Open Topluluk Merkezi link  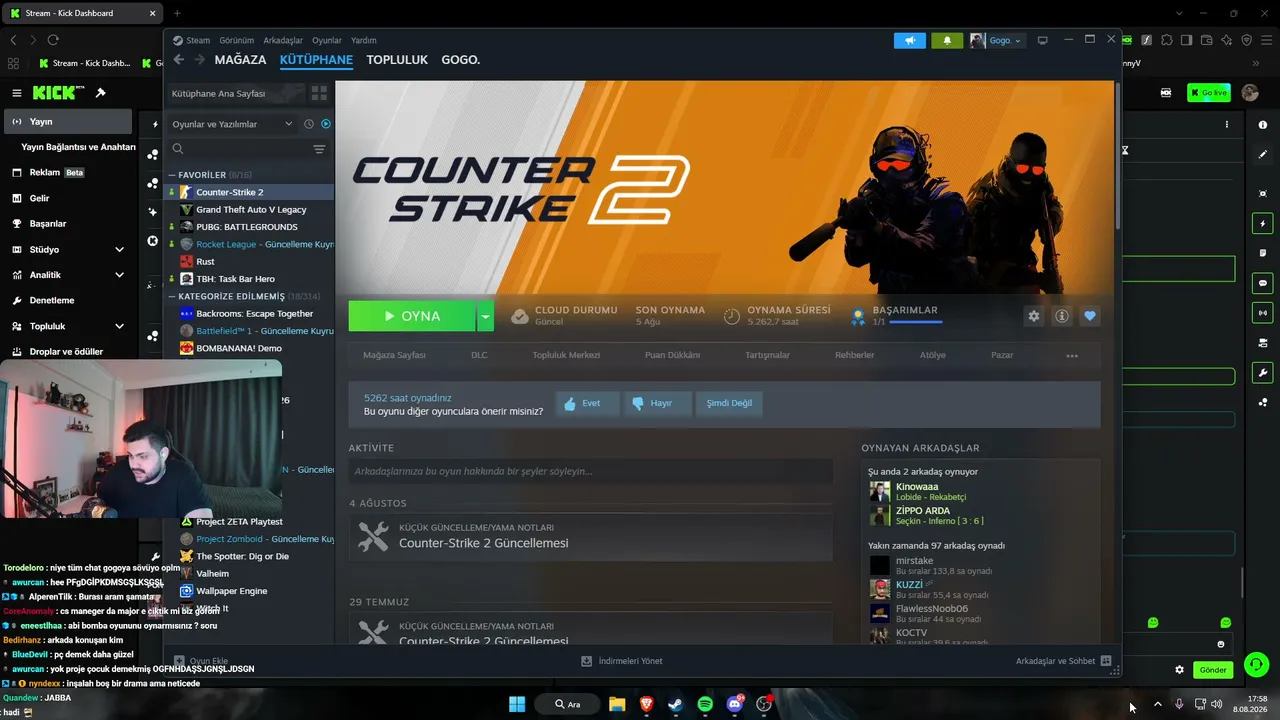point(566,355)
